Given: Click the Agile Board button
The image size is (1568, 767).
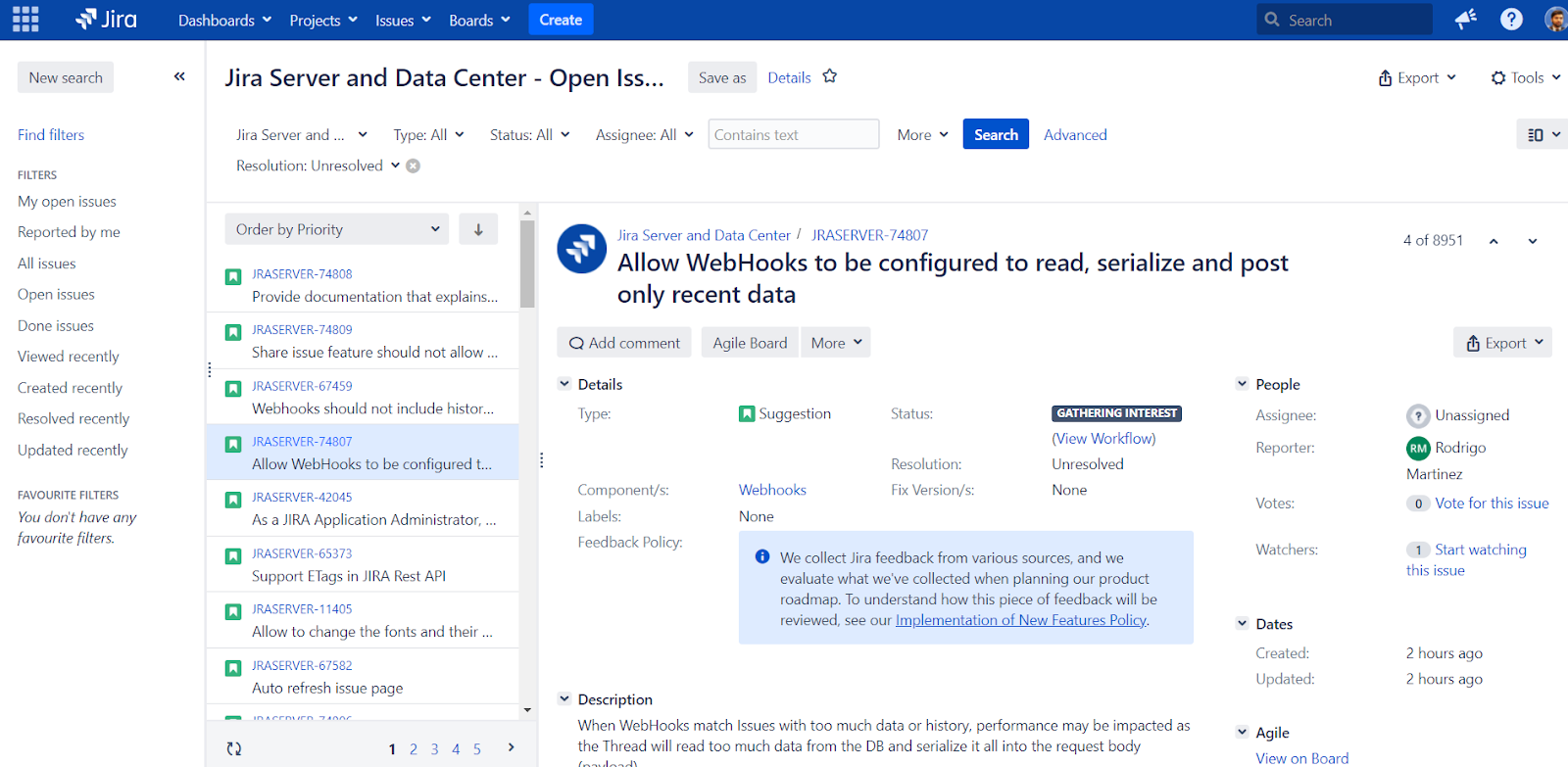Looking at the screenshot, I should click(750, 343).
